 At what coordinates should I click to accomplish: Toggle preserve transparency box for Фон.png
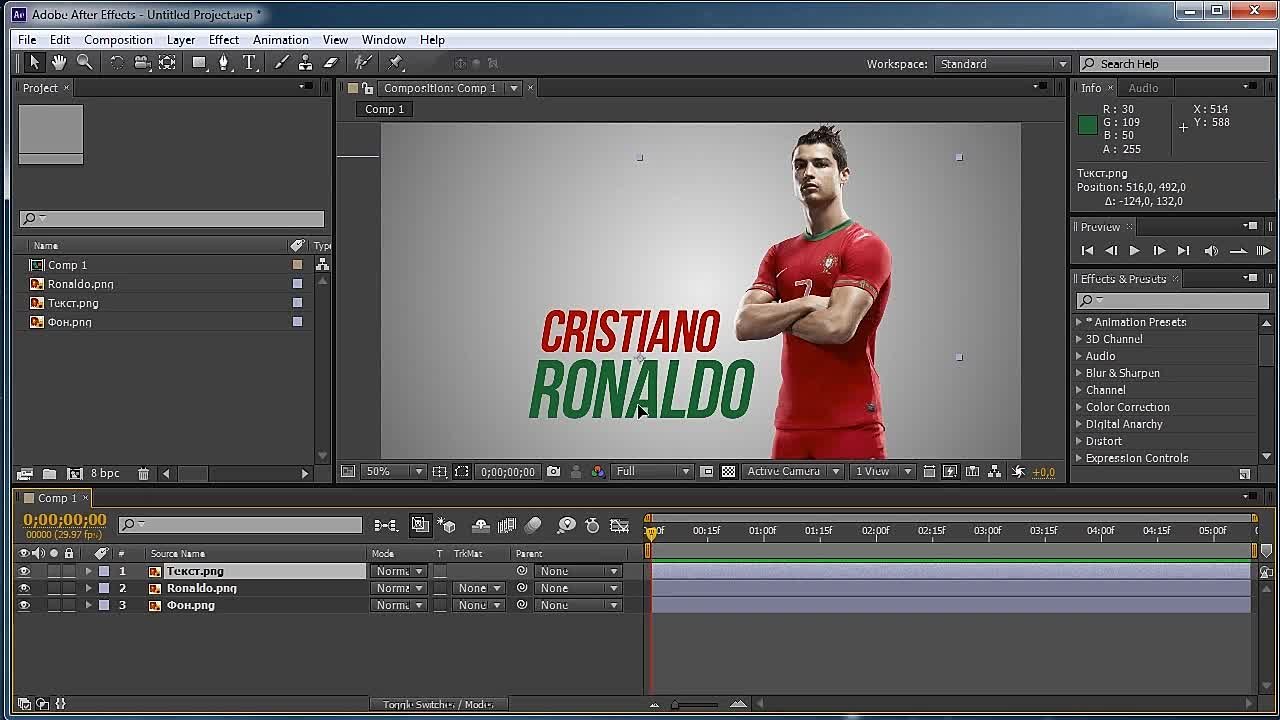[440, 605]
